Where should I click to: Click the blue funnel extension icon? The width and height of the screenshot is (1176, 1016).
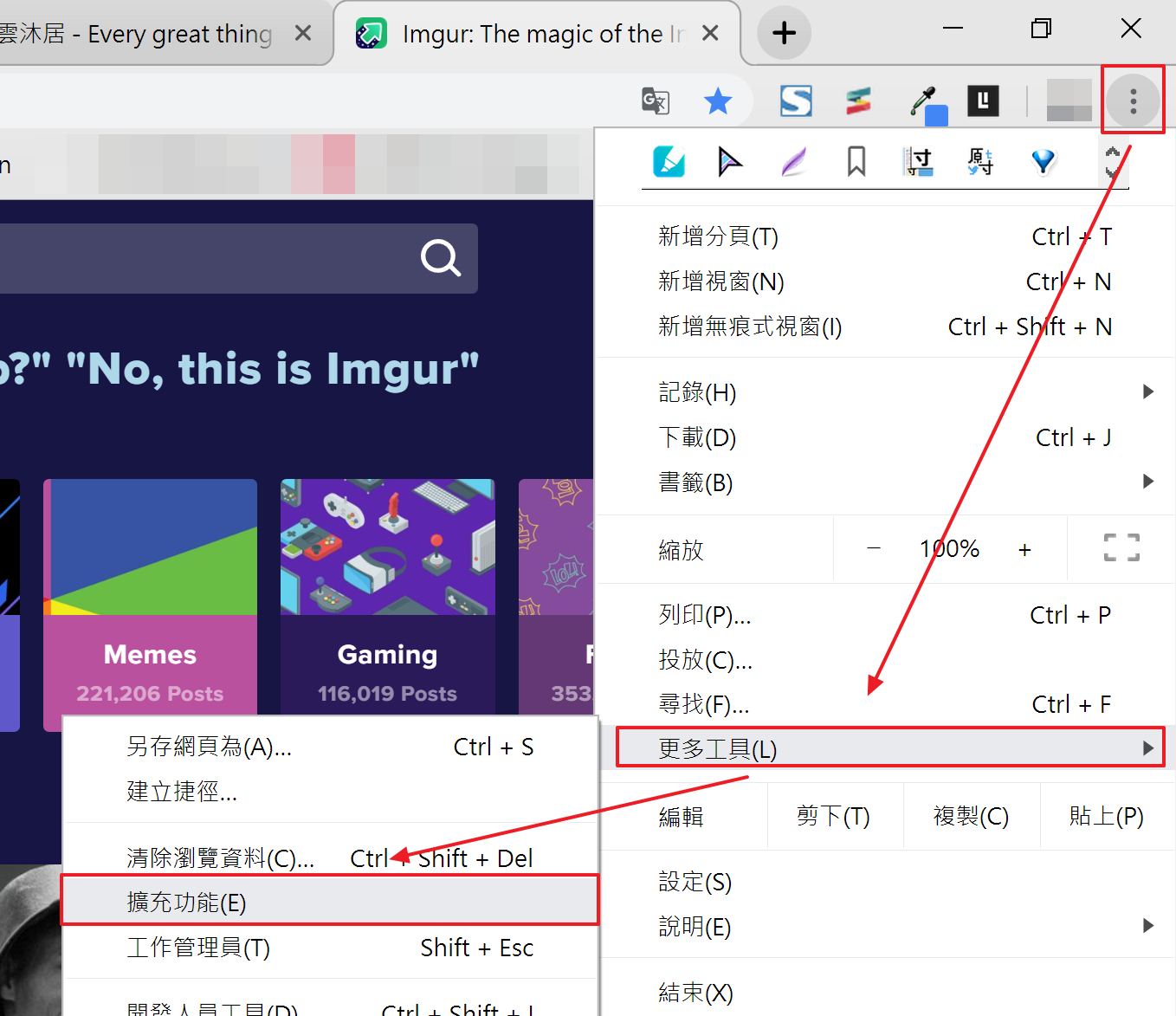click(1044, 162)
